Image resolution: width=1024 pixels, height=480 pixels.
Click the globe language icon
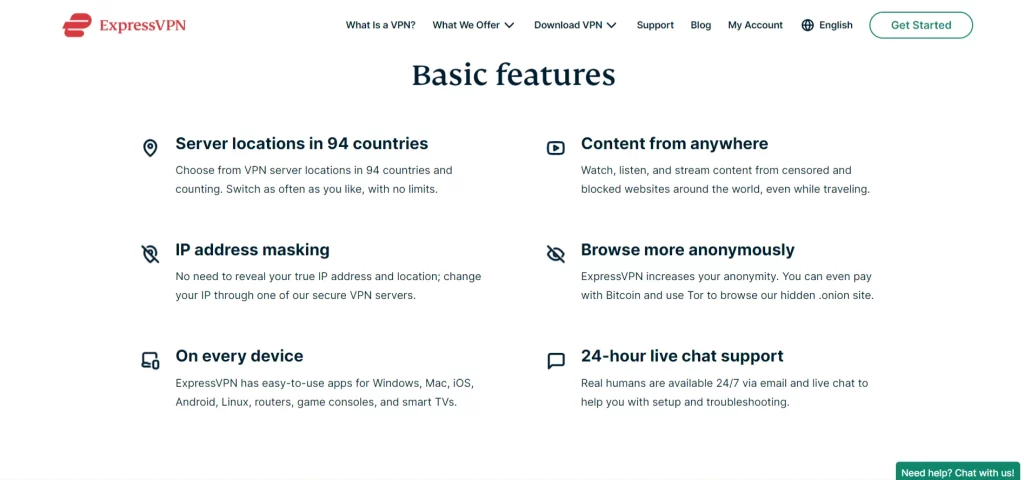coord(808,25)
